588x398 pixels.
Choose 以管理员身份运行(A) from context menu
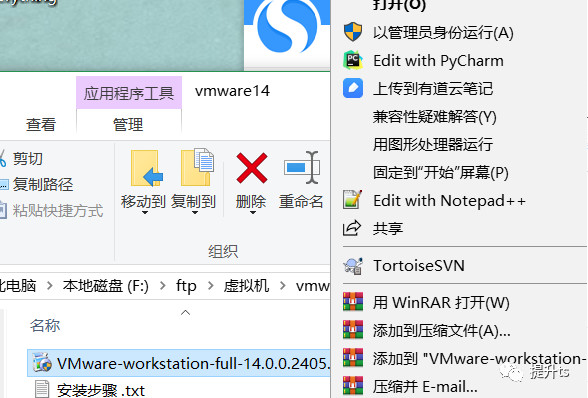pyautogui.click(x=443, y=33)
